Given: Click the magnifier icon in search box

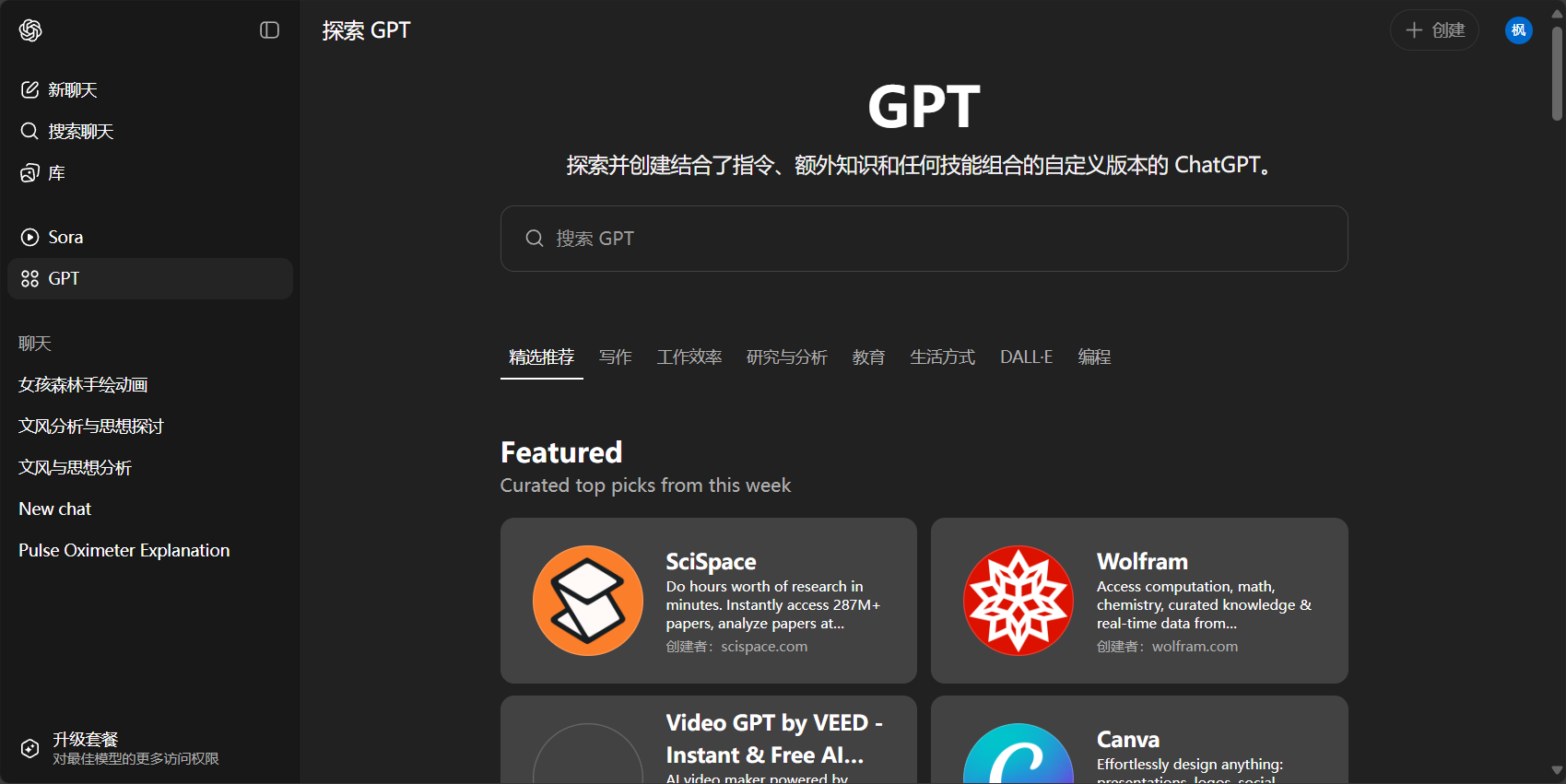Looking at the screenshot, I should coord(535,239).
